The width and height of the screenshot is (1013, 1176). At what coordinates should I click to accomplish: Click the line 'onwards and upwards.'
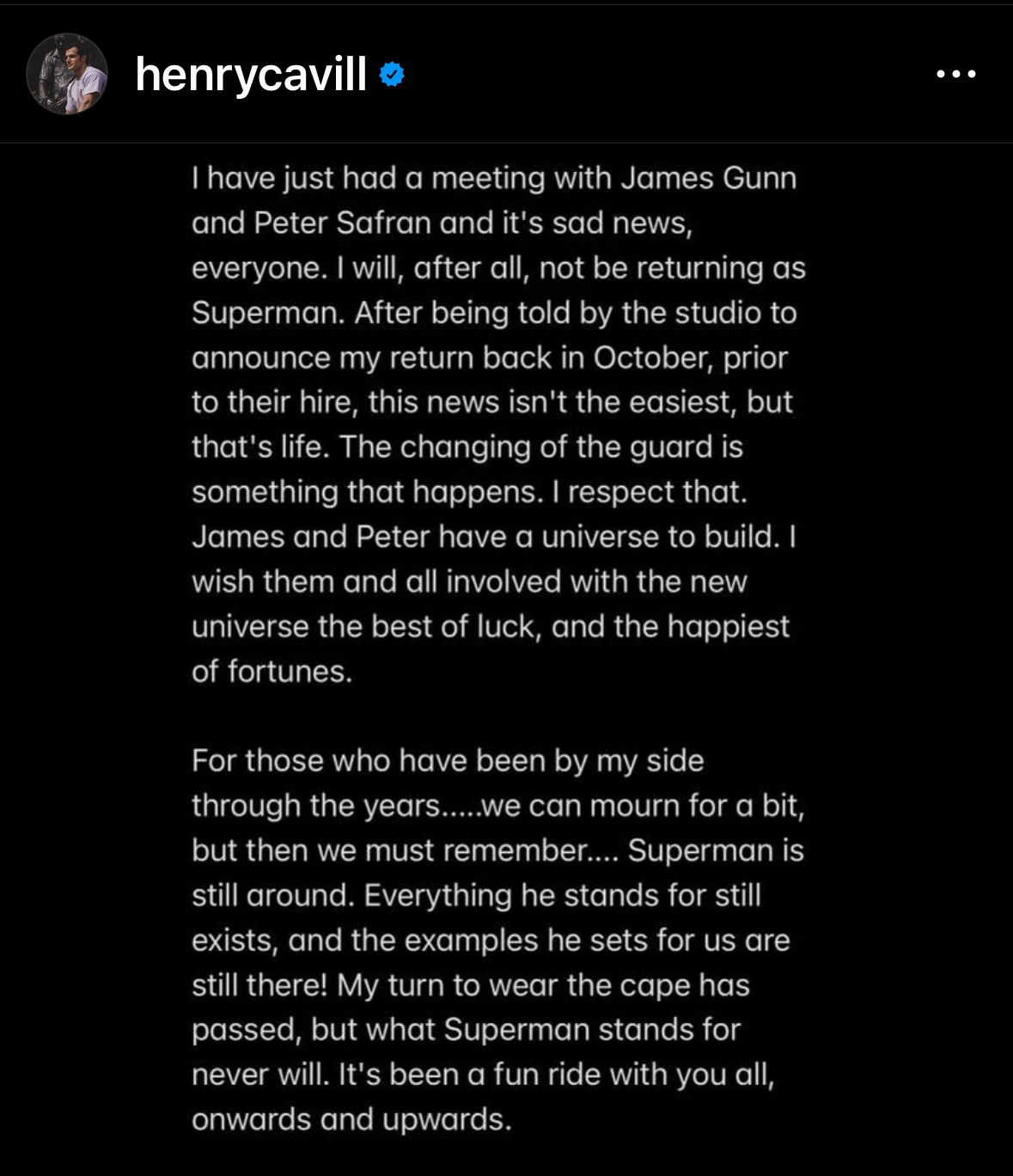point(351,1119)
